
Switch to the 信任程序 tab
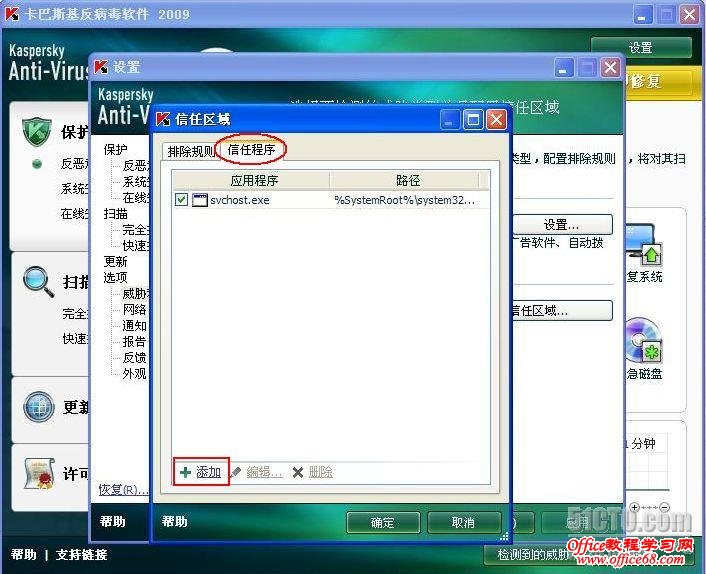click(251, 149)
